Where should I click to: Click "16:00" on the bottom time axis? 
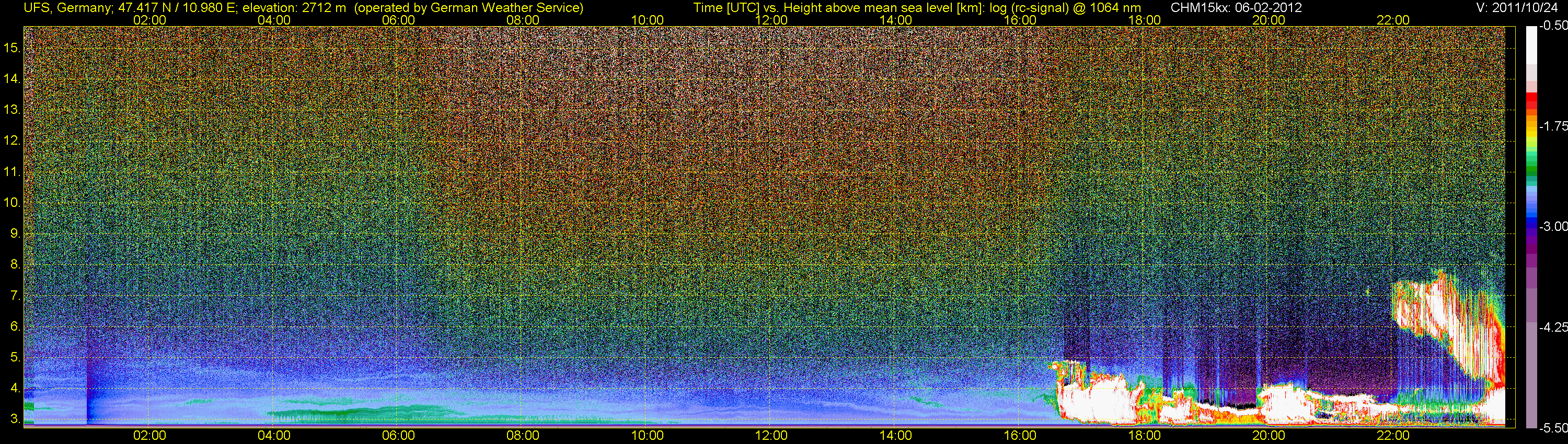coord(1020,436)
